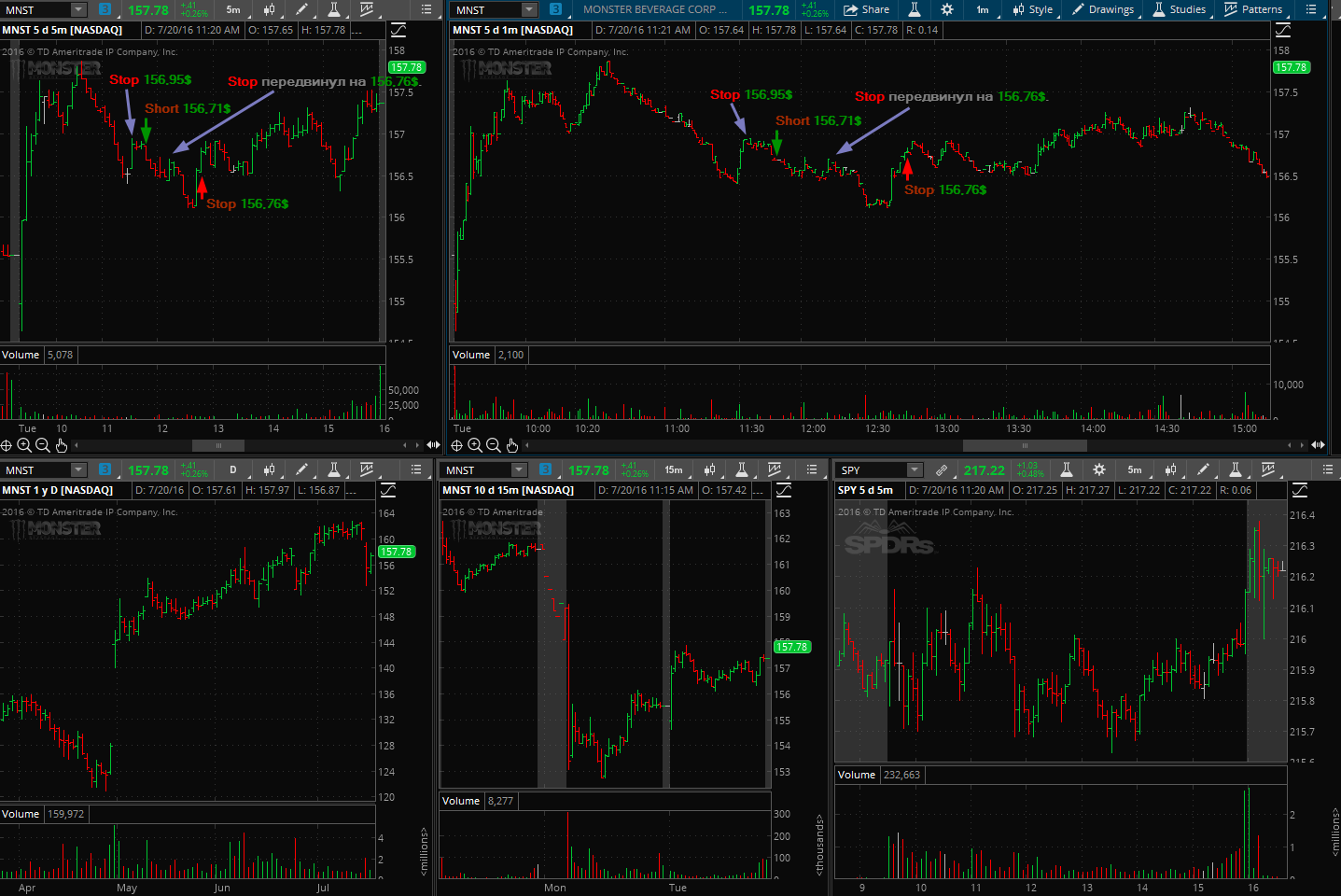Click the symbol link chain icon in SPY chart
The image size is (1341, 896).
pos(942,470)
